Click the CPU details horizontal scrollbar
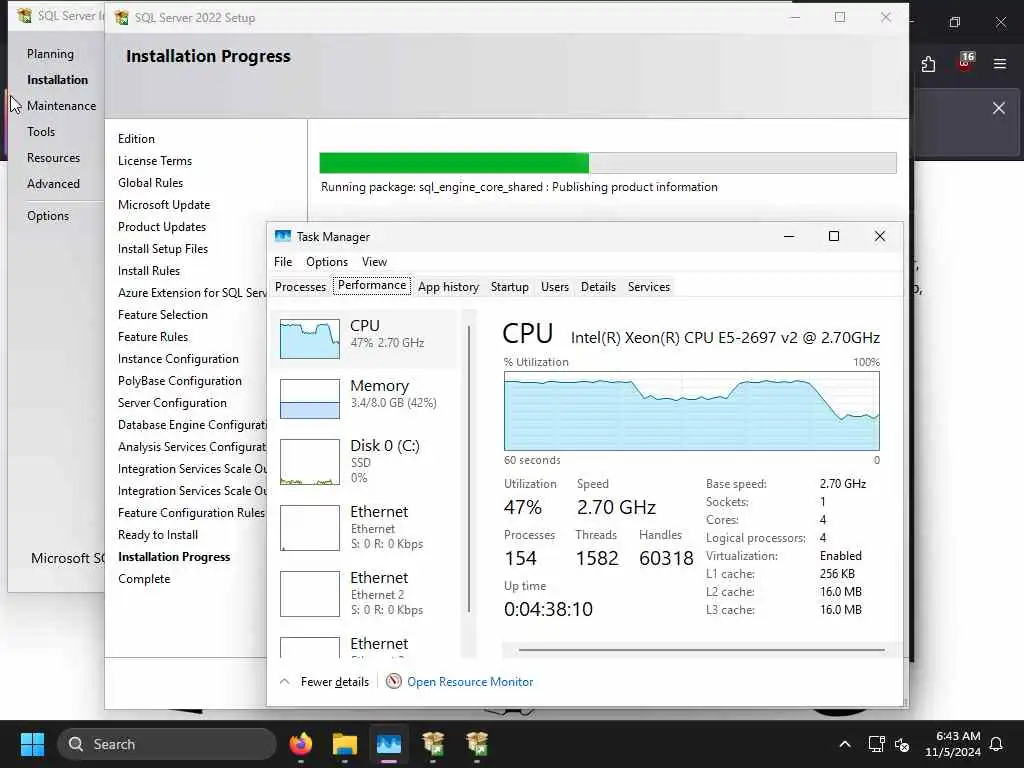The width and height of the screenshot is (1024, 768). tap(701, 650)
